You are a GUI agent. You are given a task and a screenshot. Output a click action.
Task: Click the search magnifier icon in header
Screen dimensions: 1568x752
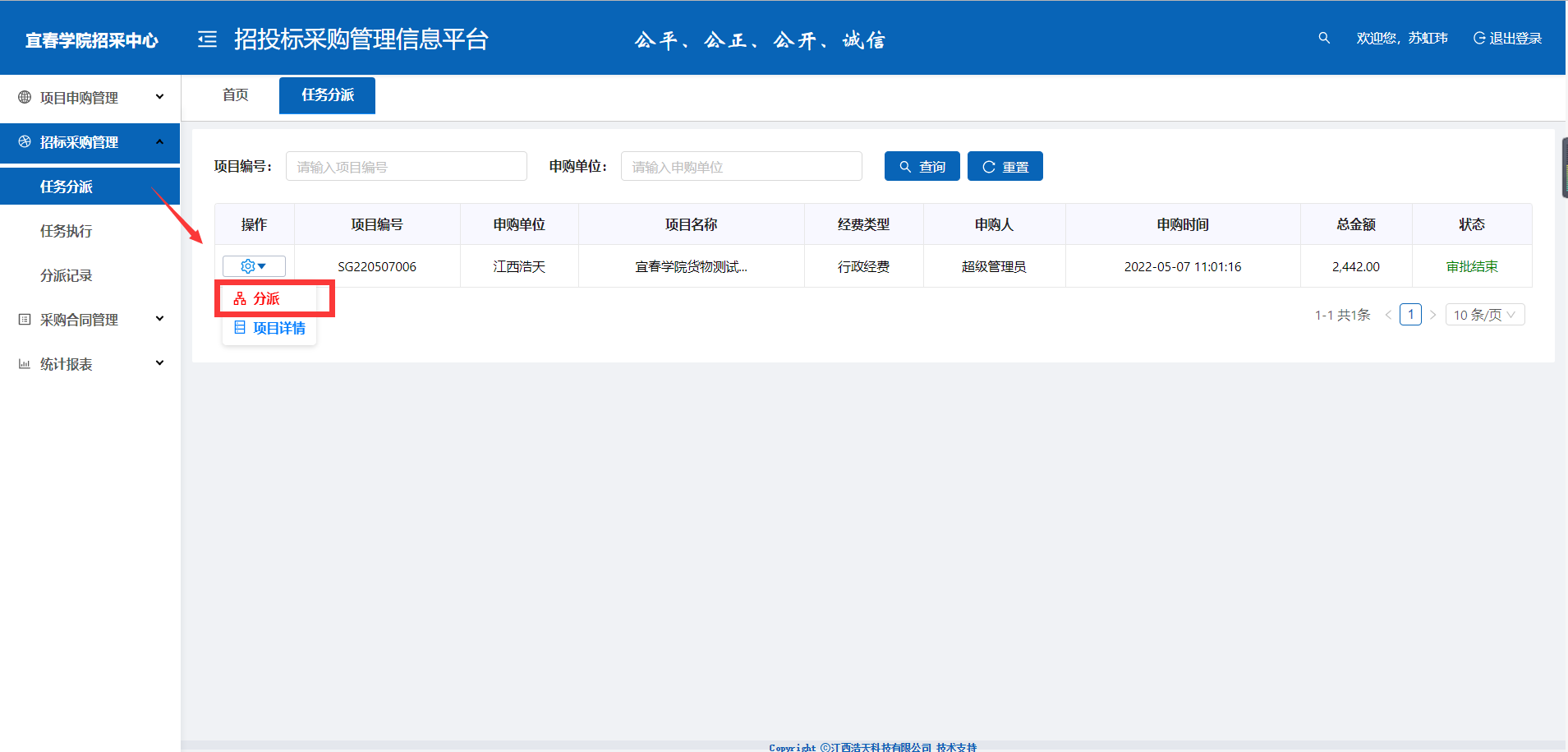tap(1323, 38)
